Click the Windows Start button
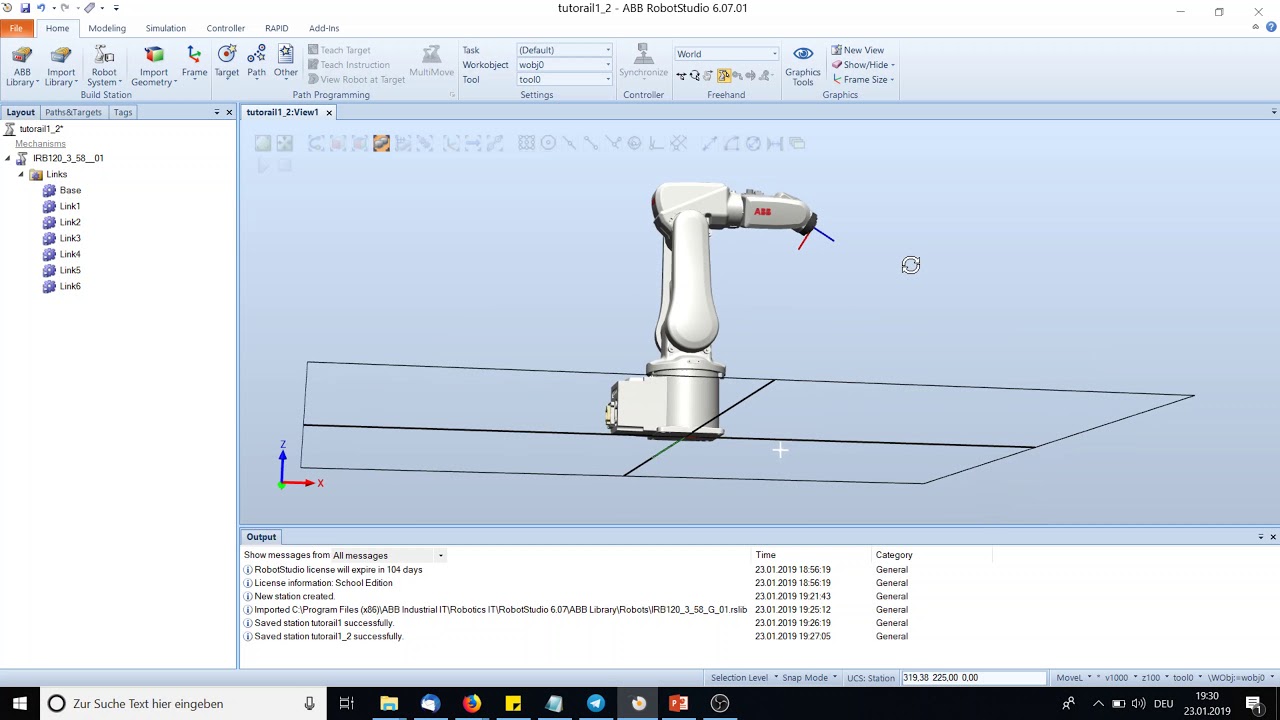The width and height of the screenshot is (1280, 720). (x=19, y=703)
